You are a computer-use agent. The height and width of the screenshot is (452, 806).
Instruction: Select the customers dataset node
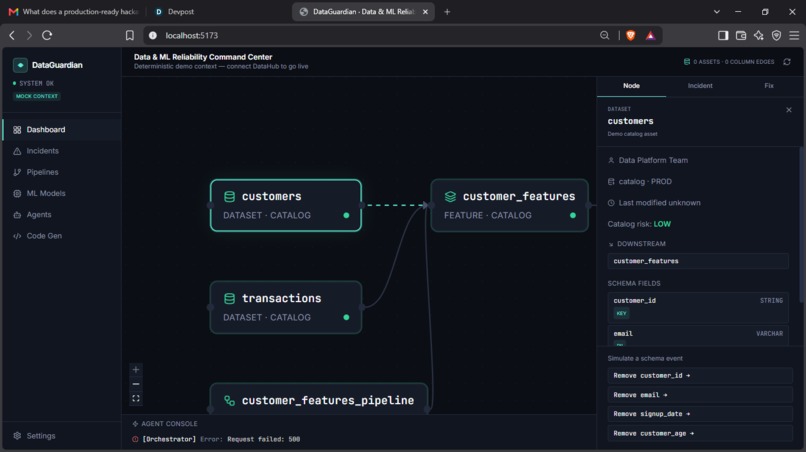point(286,205)
